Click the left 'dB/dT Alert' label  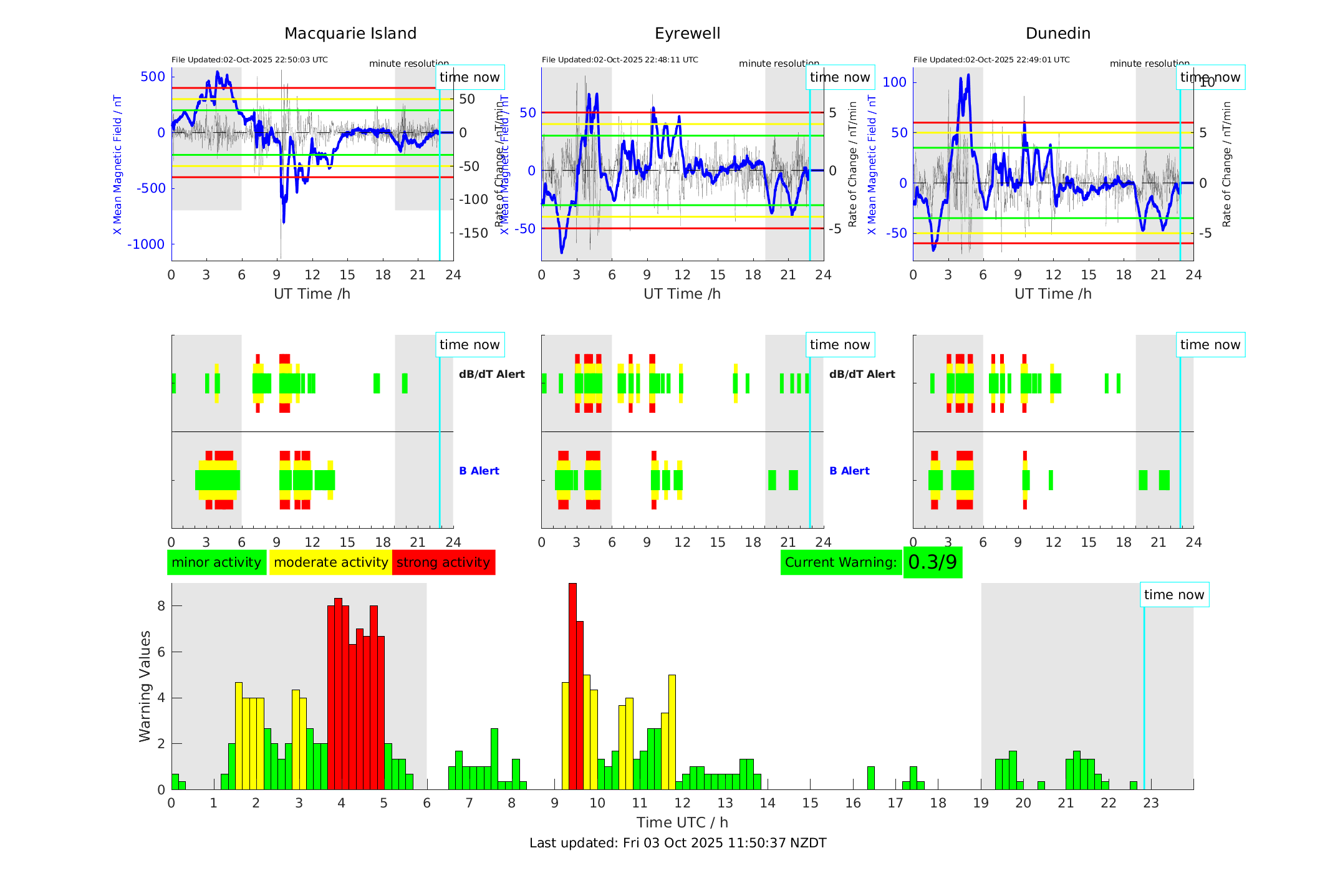tap(491, 374)
